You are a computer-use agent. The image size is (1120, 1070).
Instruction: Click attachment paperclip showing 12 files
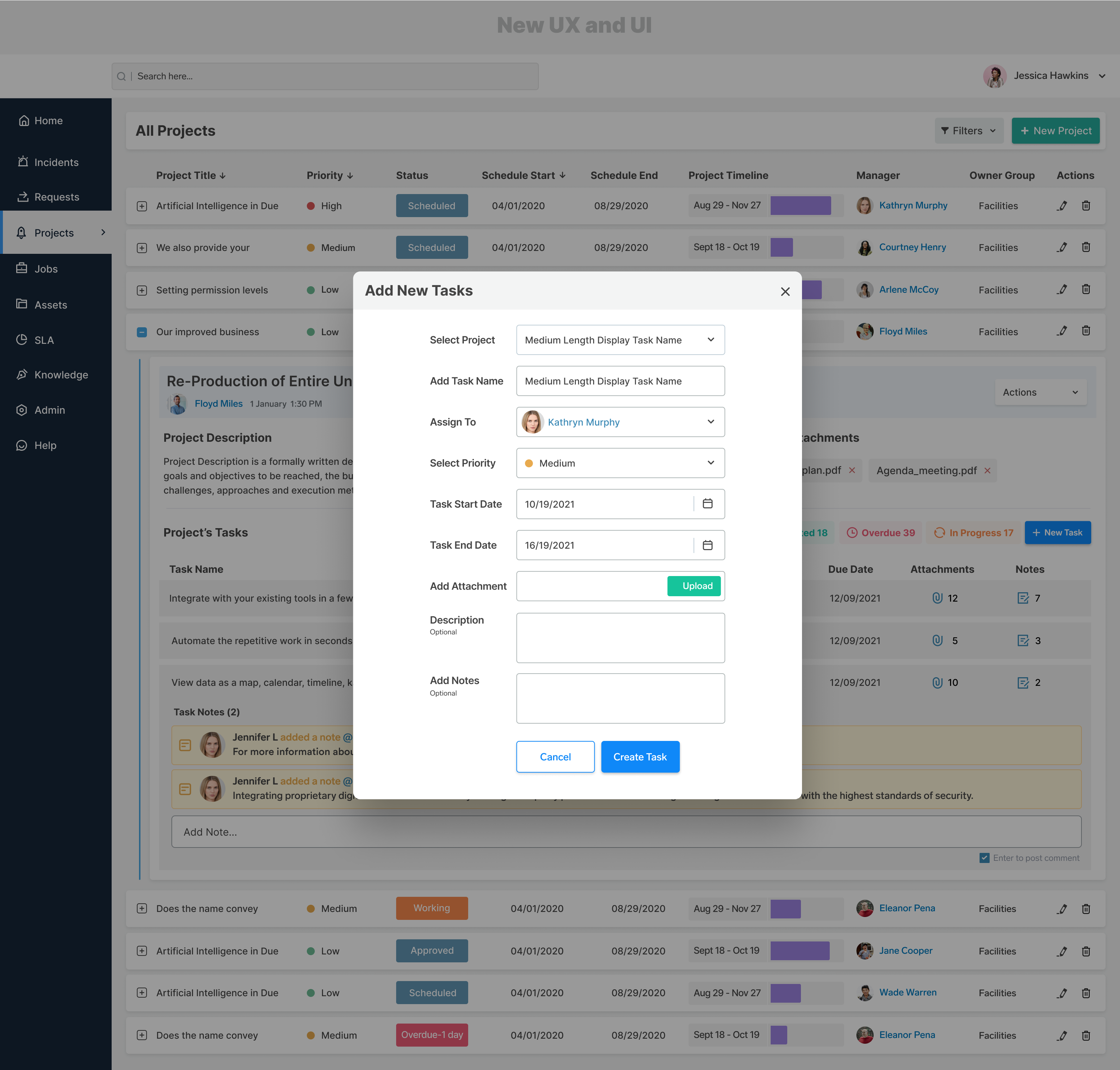(x=937, y=598)
